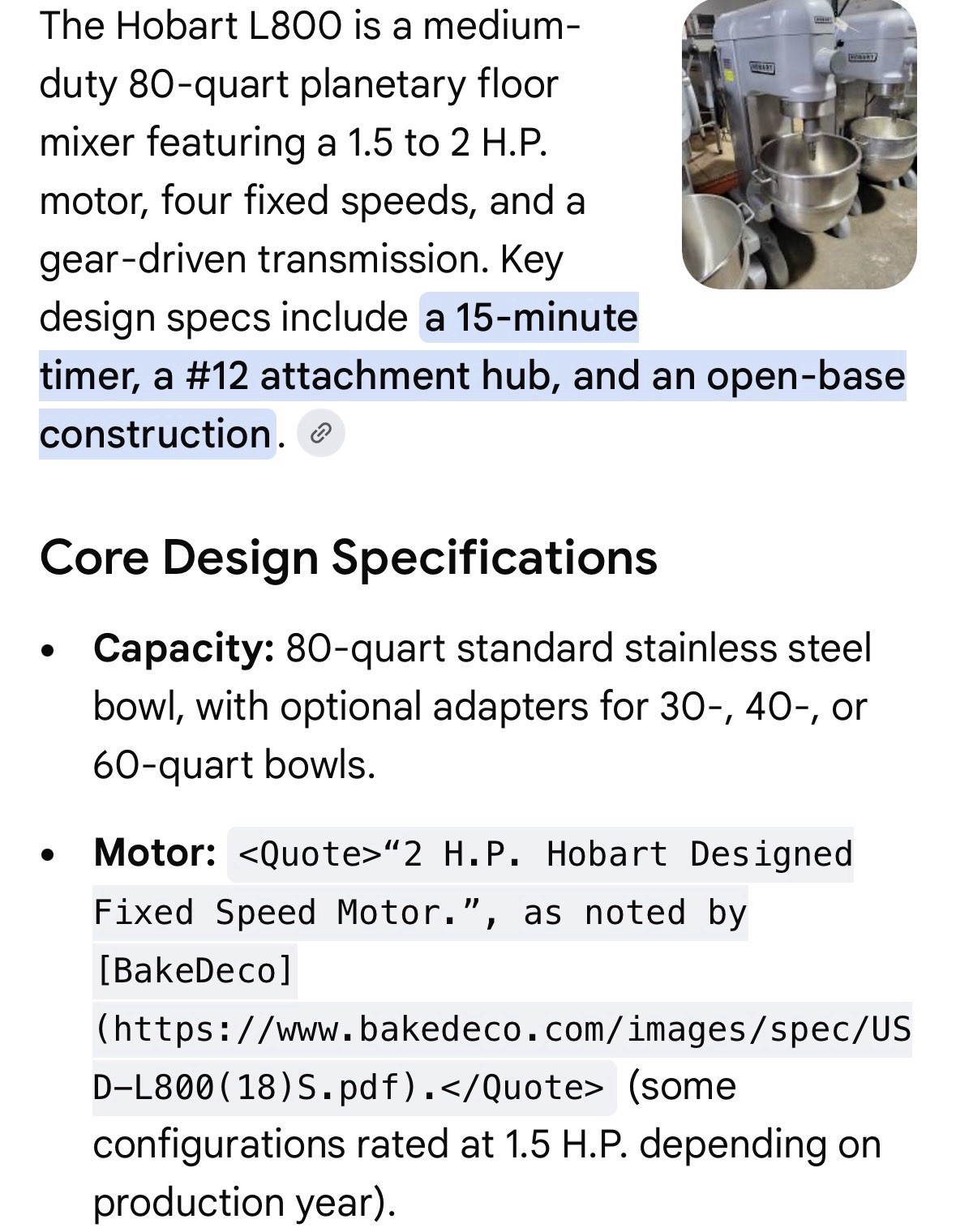
Task: Click the '60-quart bowls.' text
Action: coord(234,765)
